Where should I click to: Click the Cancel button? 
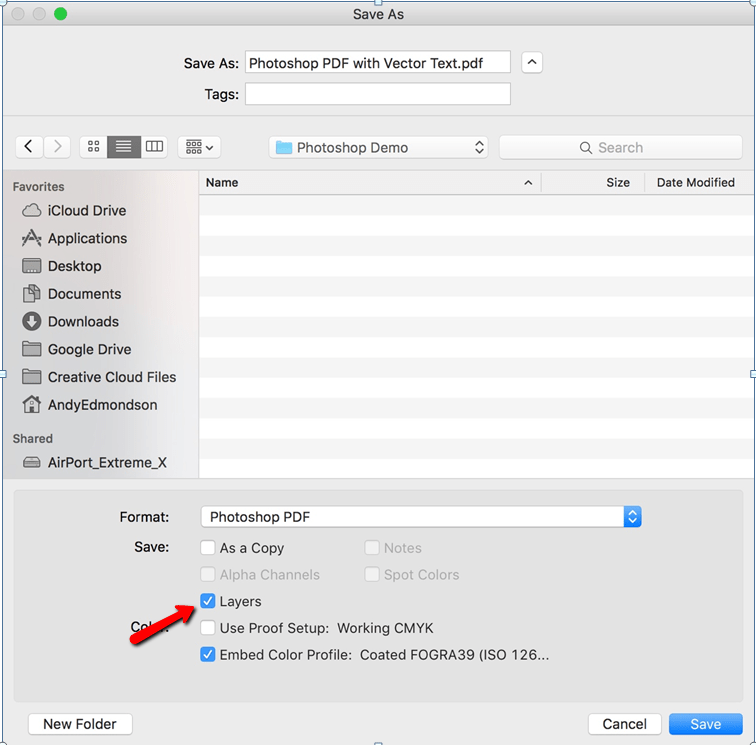(625, 724)
